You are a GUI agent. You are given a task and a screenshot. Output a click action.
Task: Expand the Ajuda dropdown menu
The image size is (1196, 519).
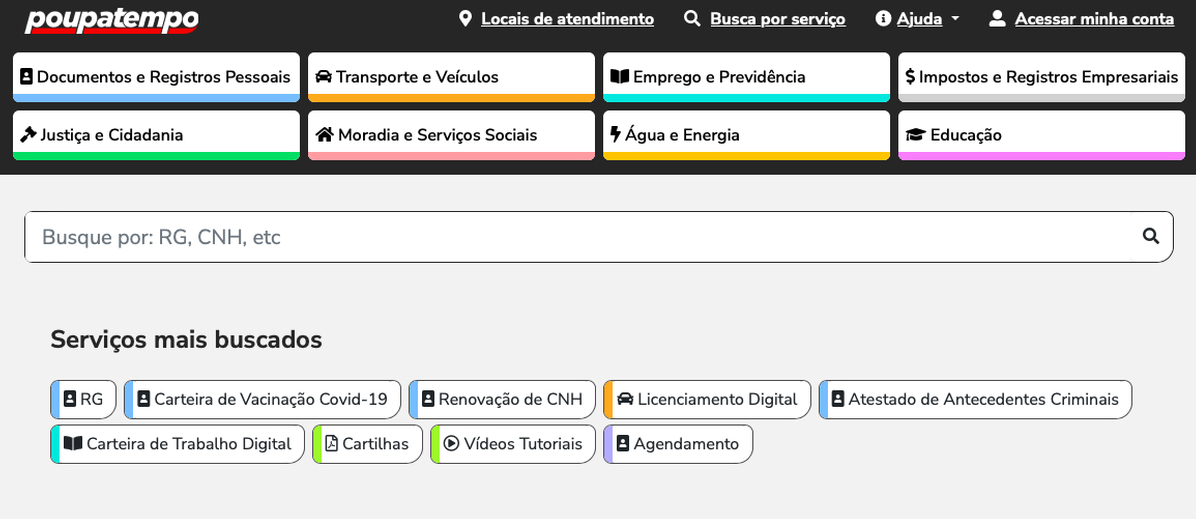click(918, 19)
